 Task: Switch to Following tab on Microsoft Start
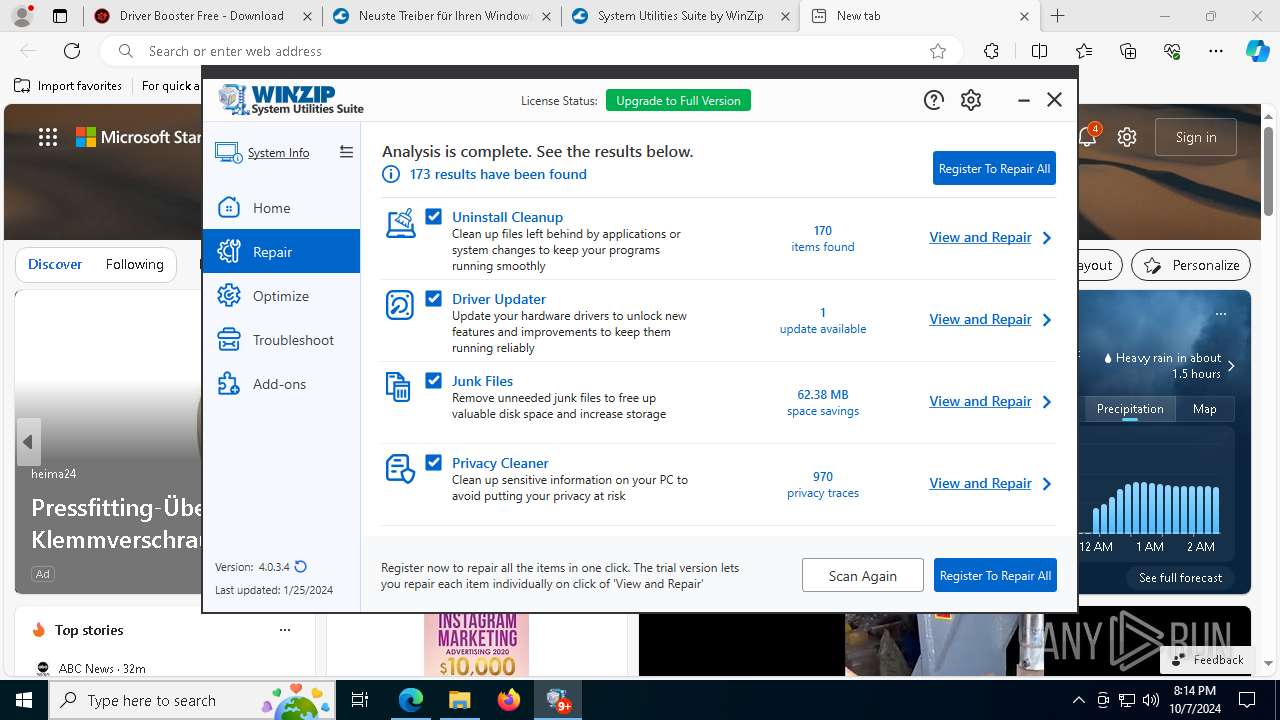pos(134,264)
